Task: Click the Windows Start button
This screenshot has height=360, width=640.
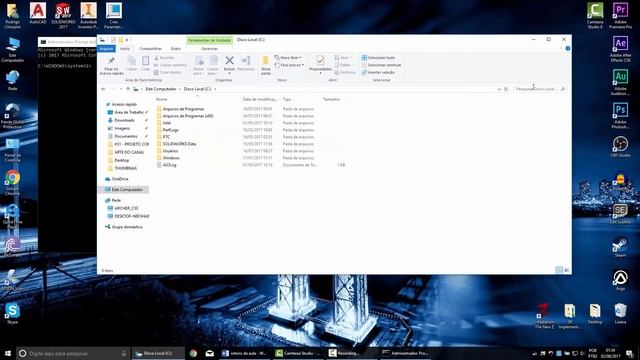Action: click(x=7, y=353)
